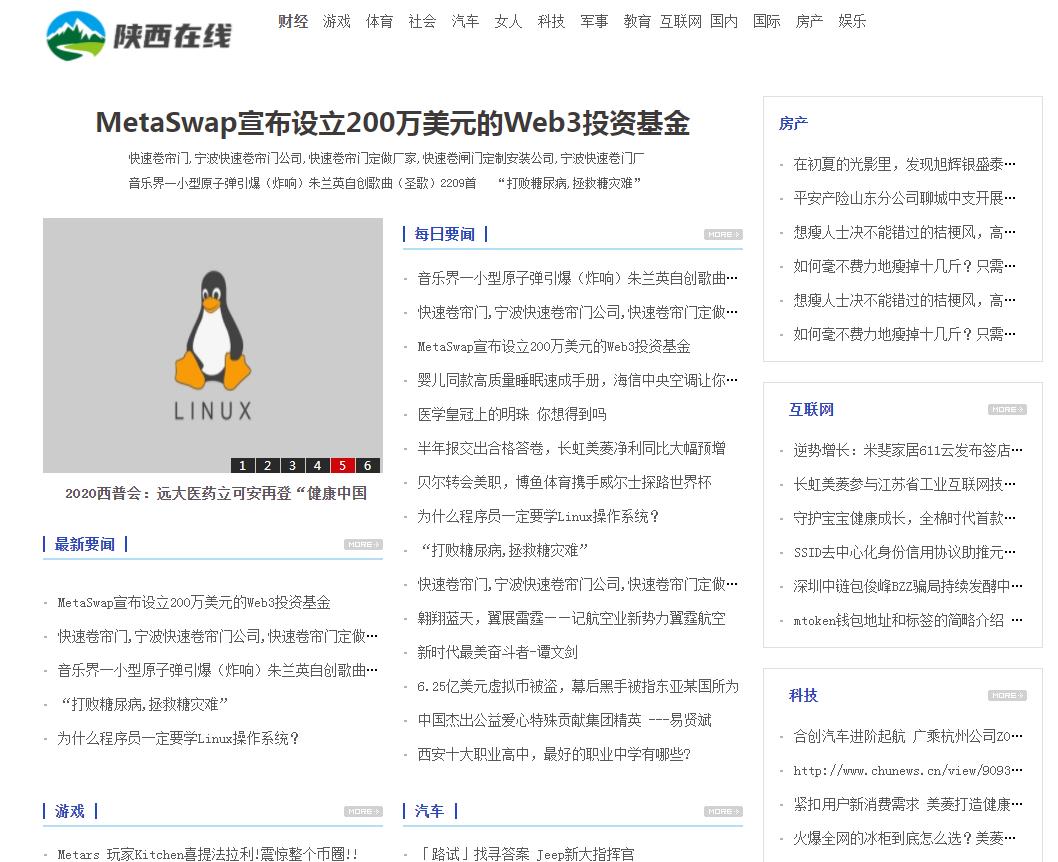Open 守护宝宝健康成长，全棉时代 article
Screen dimensions: 1058x862
pos(904,519)
